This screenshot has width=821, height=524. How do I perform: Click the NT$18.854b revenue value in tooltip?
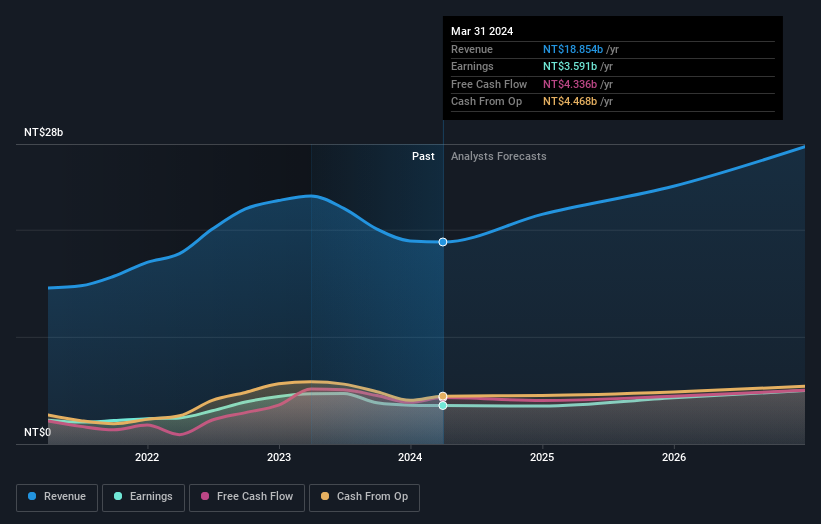[573, 49]
